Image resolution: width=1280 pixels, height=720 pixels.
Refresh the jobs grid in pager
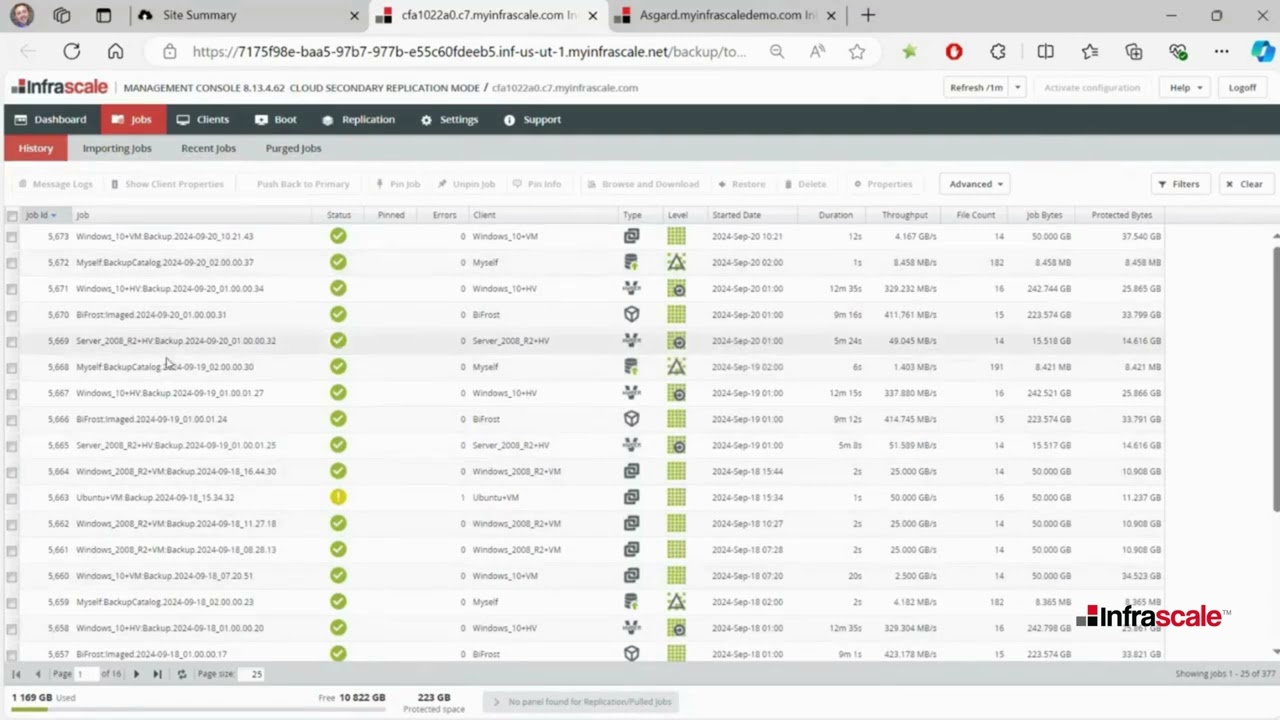(181, 674)
